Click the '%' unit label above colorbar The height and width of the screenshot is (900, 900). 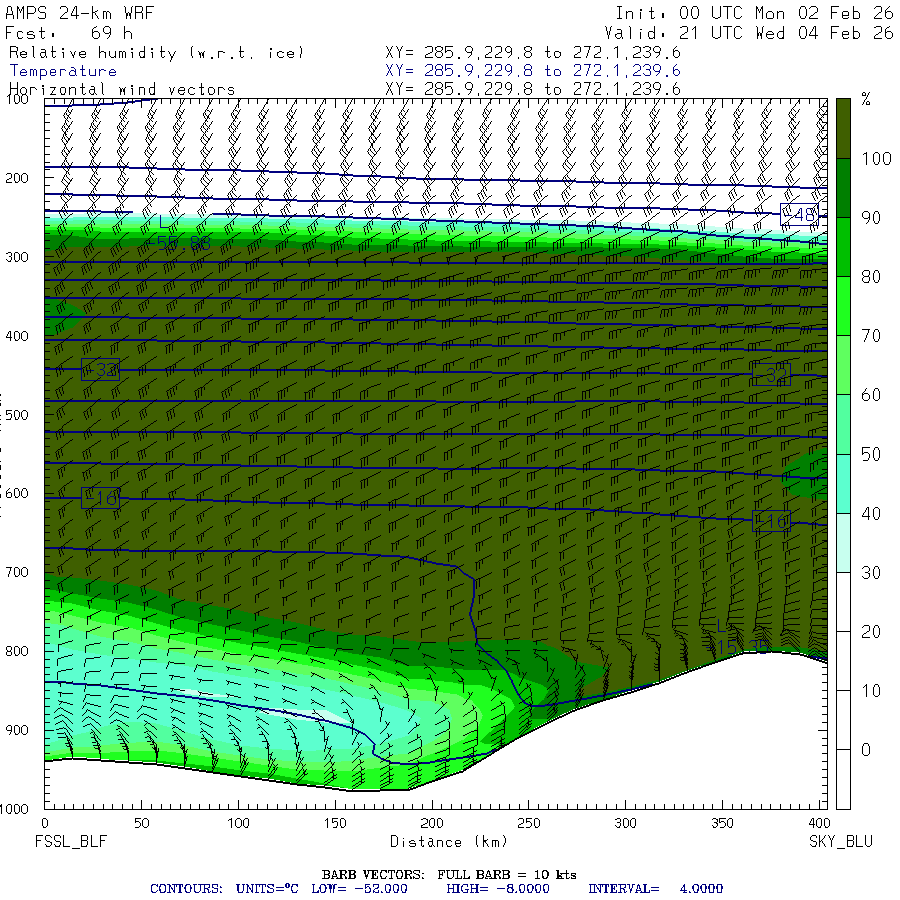(x=866, y=99)
